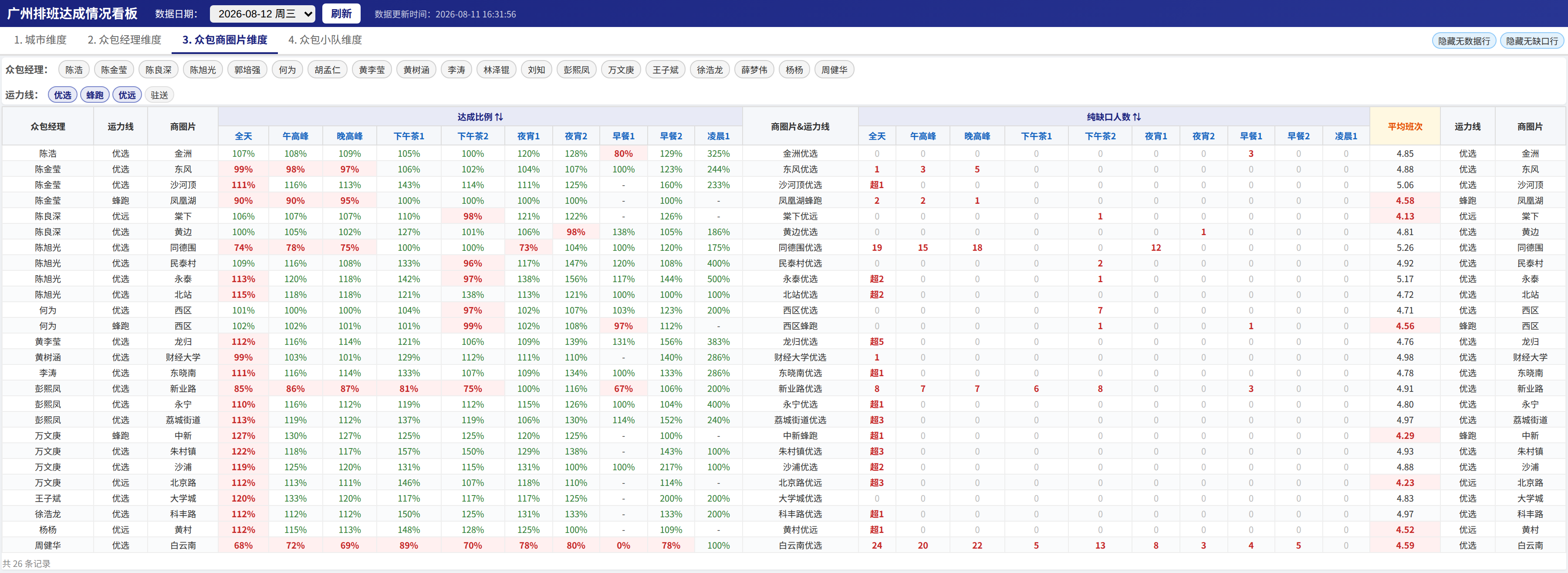The image size is (1568, 573).
Task: Click 夜宵1 header under 纯缺口人数
Action: click(1156, 136)
